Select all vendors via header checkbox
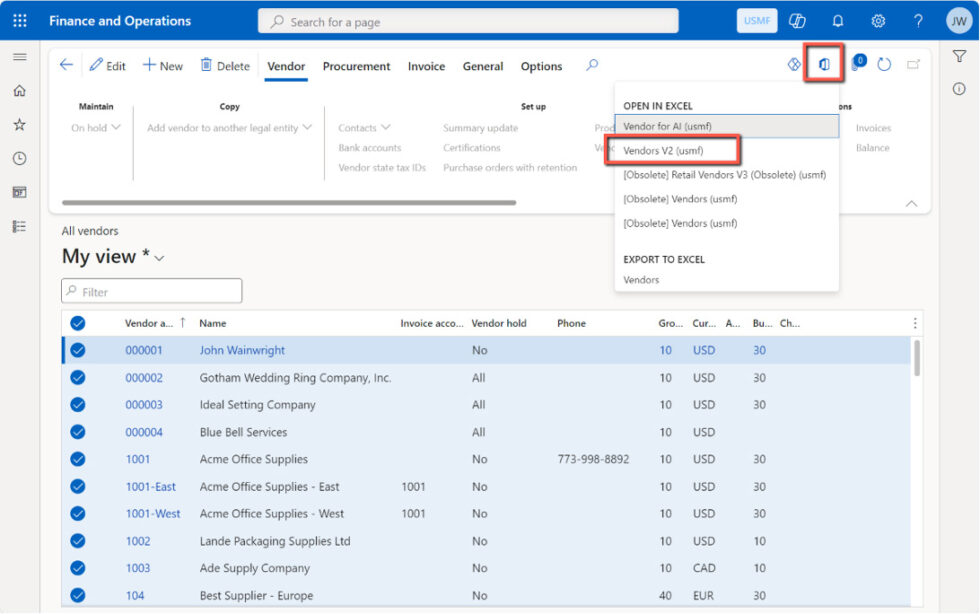Image resolution: width=980 pixels, height=614 pixels. [x=77, y=323]
